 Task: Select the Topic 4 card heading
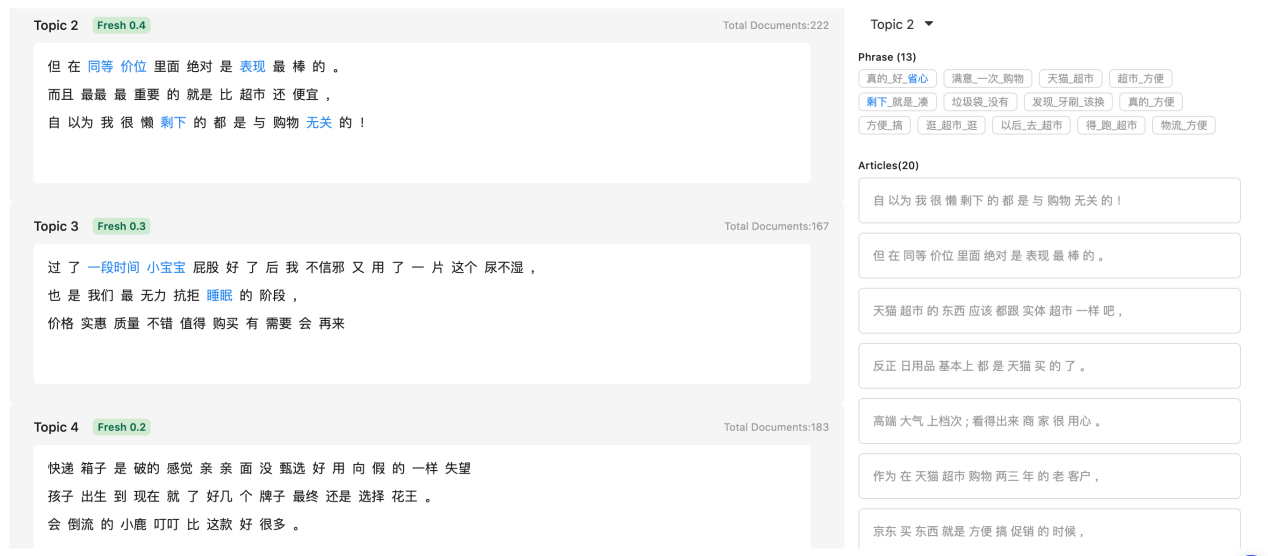pos(56,427)
